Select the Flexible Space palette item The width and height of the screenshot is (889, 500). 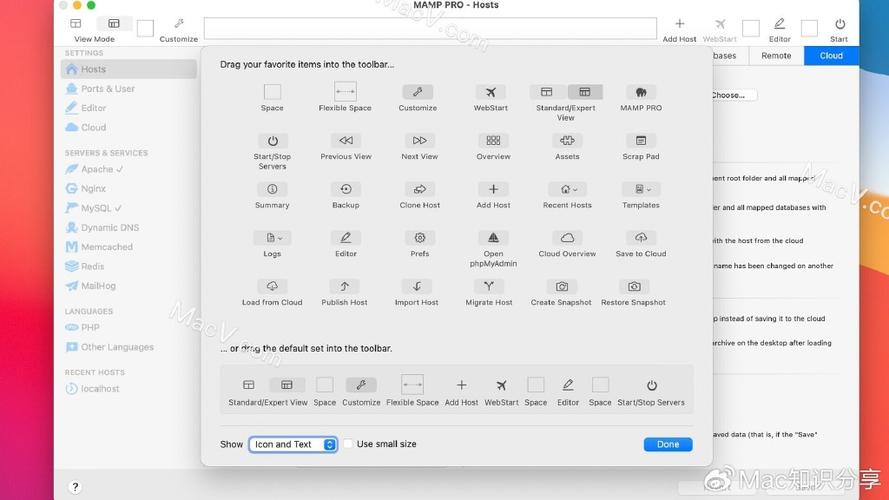tap(345, 92)
